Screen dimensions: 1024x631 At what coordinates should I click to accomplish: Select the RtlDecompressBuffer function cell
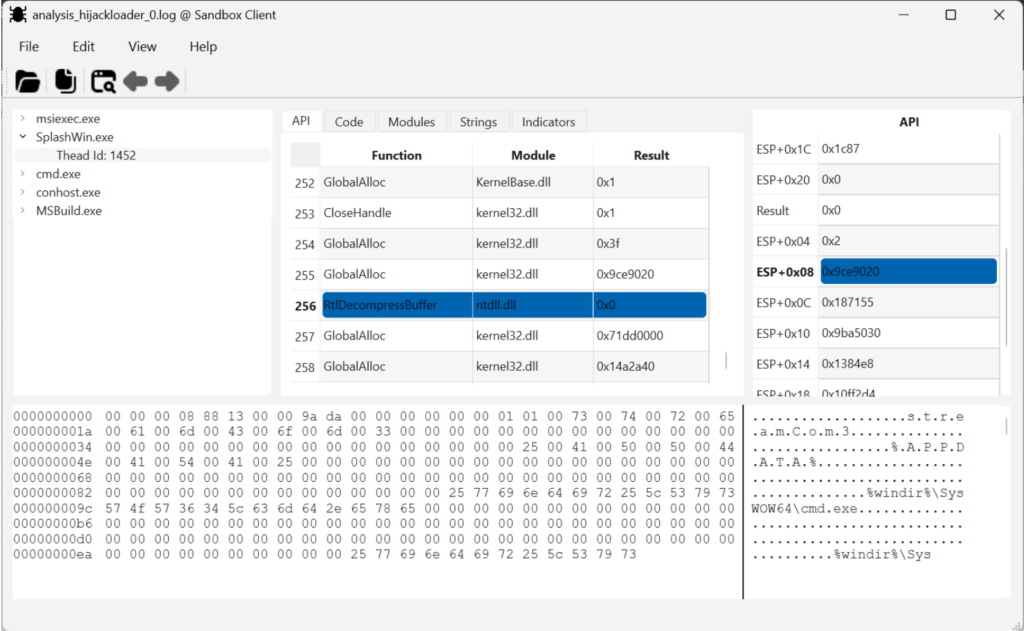click(396, 305)
